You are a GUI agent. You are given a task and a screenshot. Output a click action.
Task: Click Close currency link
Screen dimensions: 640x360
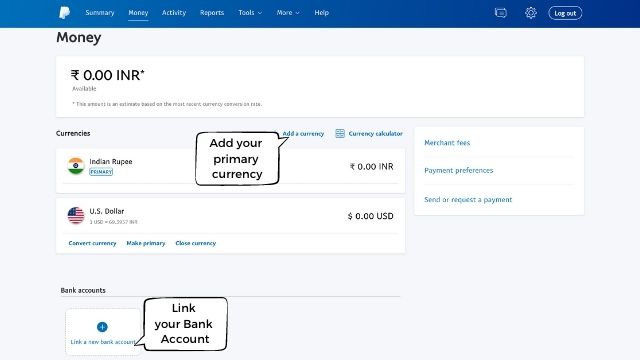click(196, 243)
